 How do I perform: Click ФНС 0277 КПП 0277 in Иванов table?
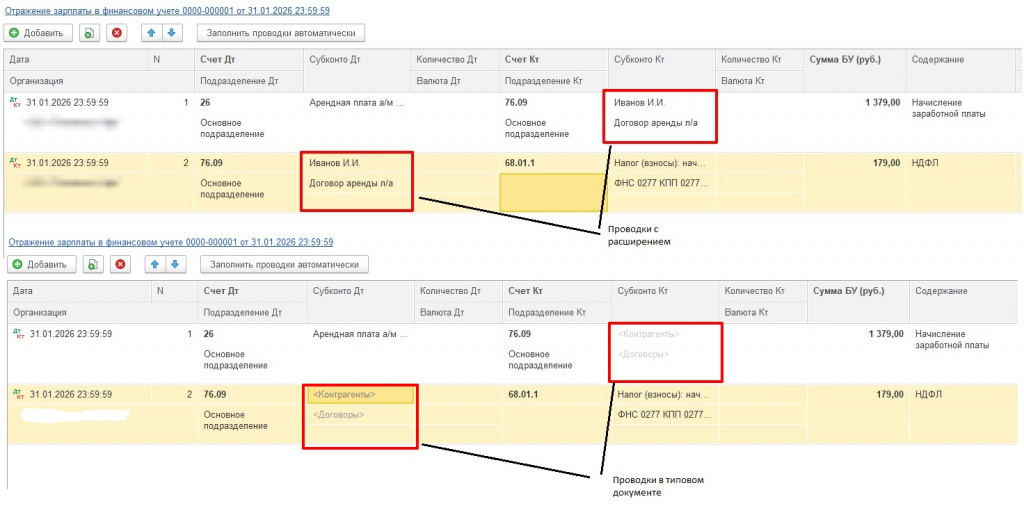pyautogui.click(x=661, y=183)
